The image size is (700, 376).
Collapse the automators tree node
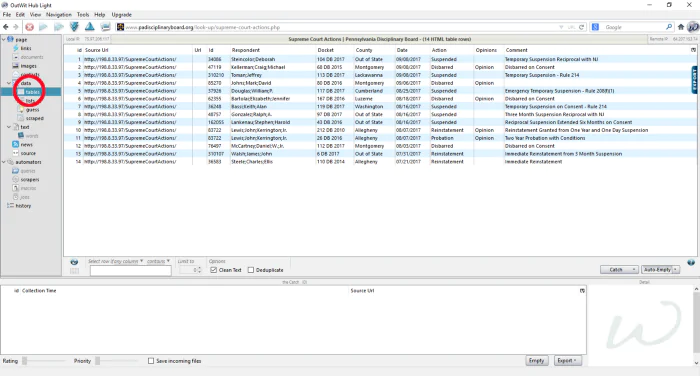[4, 162]
